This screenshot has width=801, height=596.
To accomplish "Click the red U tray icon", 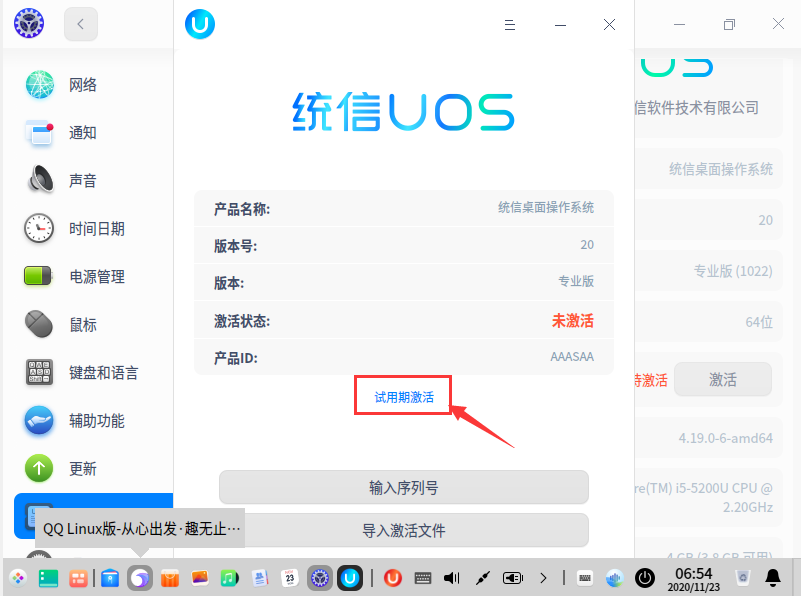I will [x=392, y=578].
